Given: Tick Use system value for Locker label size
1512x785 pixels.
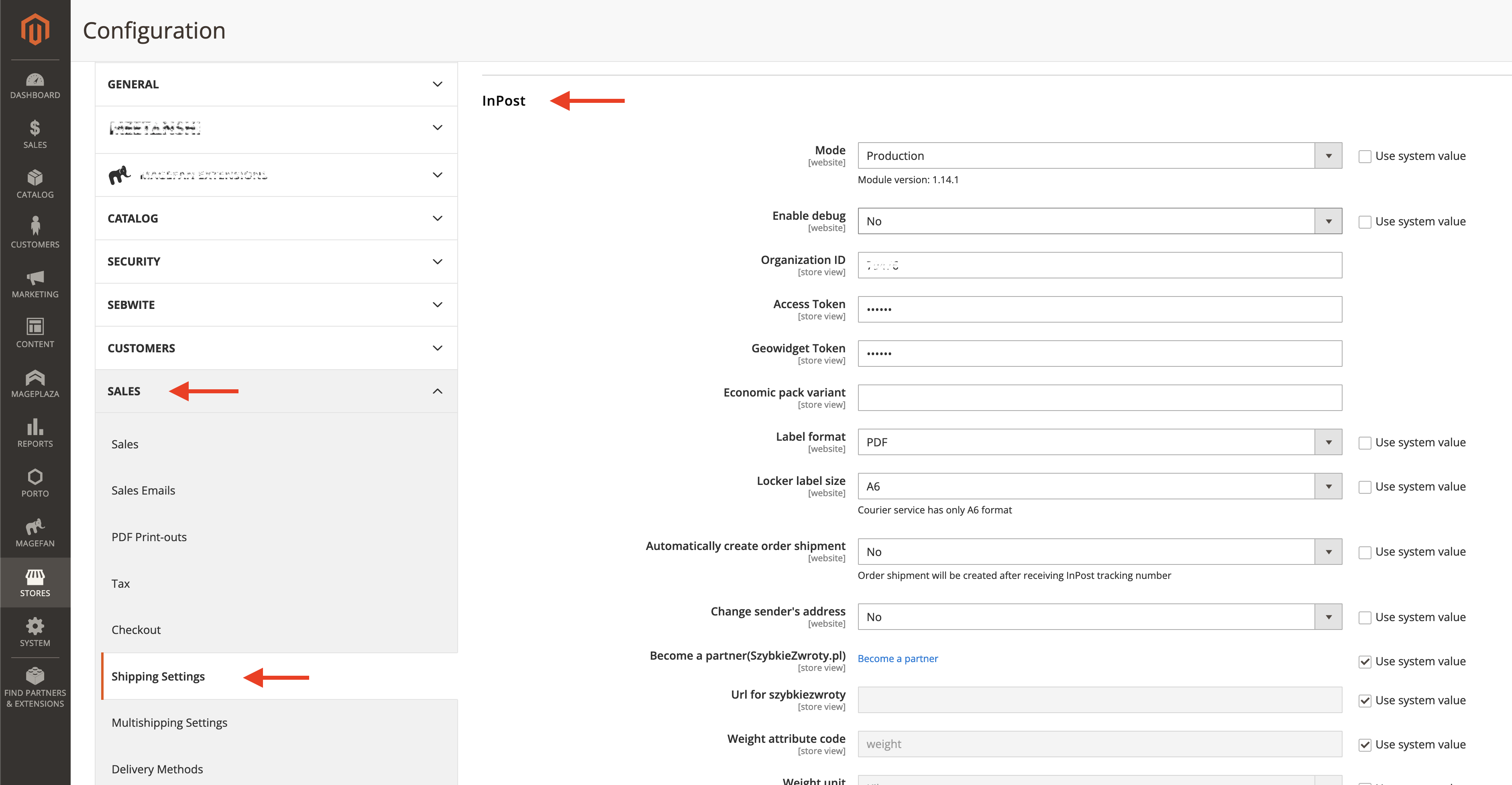Looking at the screenshot, I should 1365,487.
